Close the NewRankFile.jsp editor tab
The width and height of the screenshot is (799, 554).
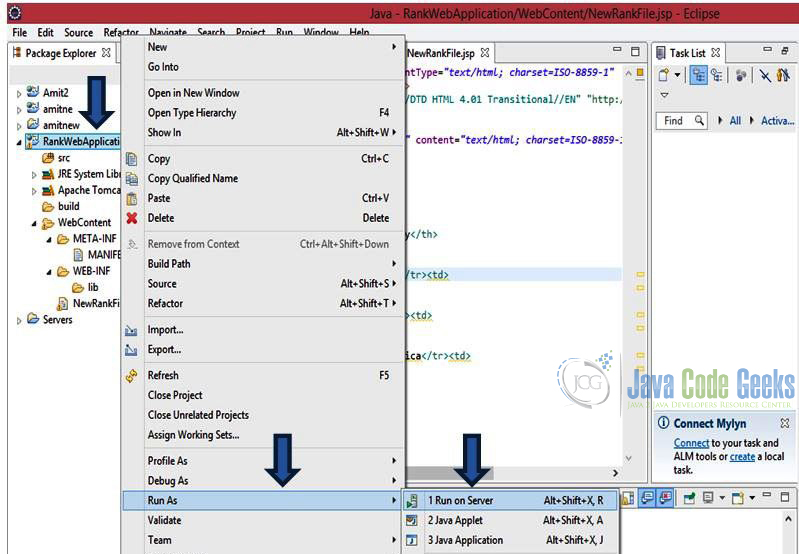[x=485, y=52]
